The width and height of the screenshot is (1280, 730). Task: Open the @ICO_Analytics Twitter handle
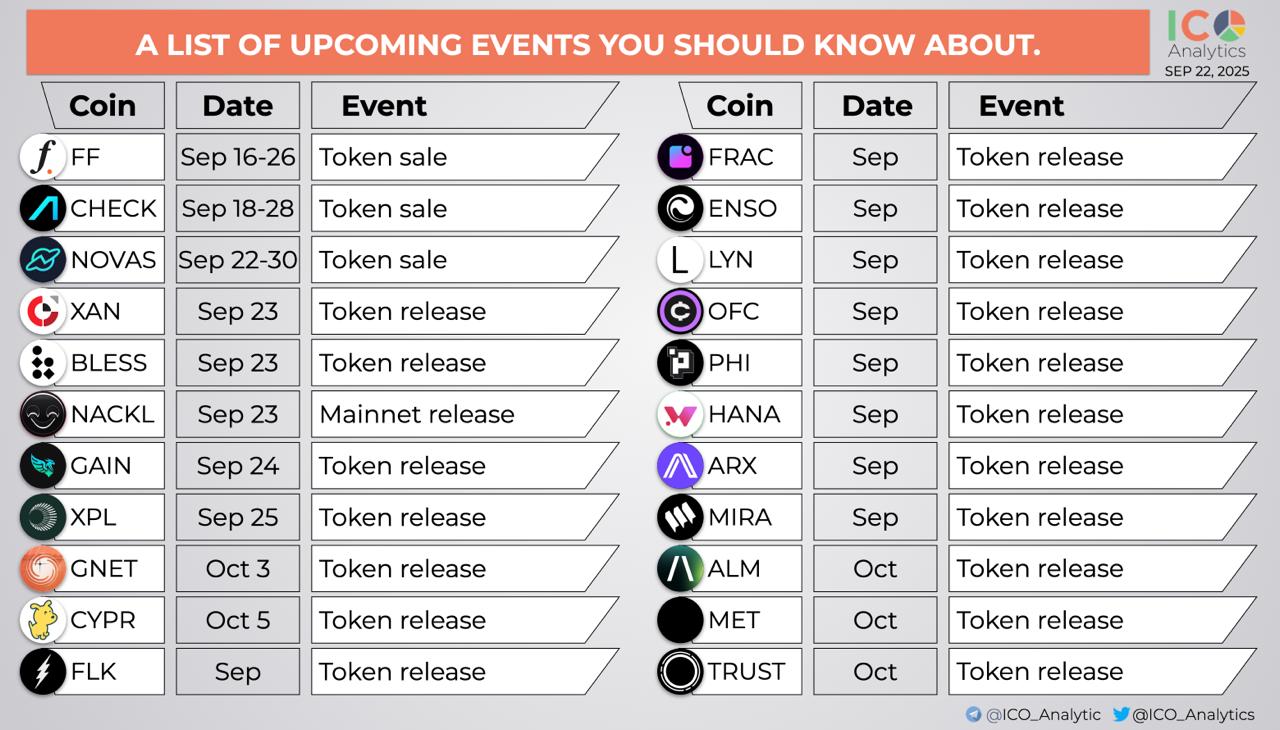(1193, 714)
